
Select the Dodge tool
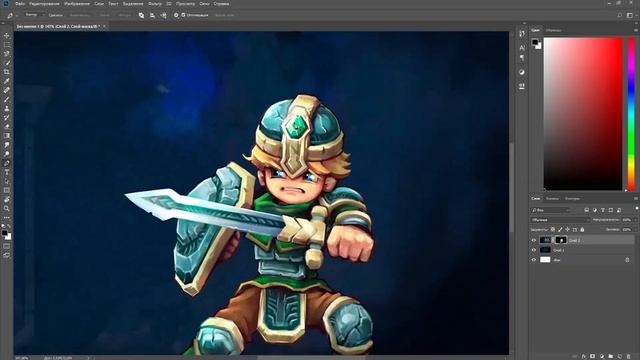click(7, 154)
